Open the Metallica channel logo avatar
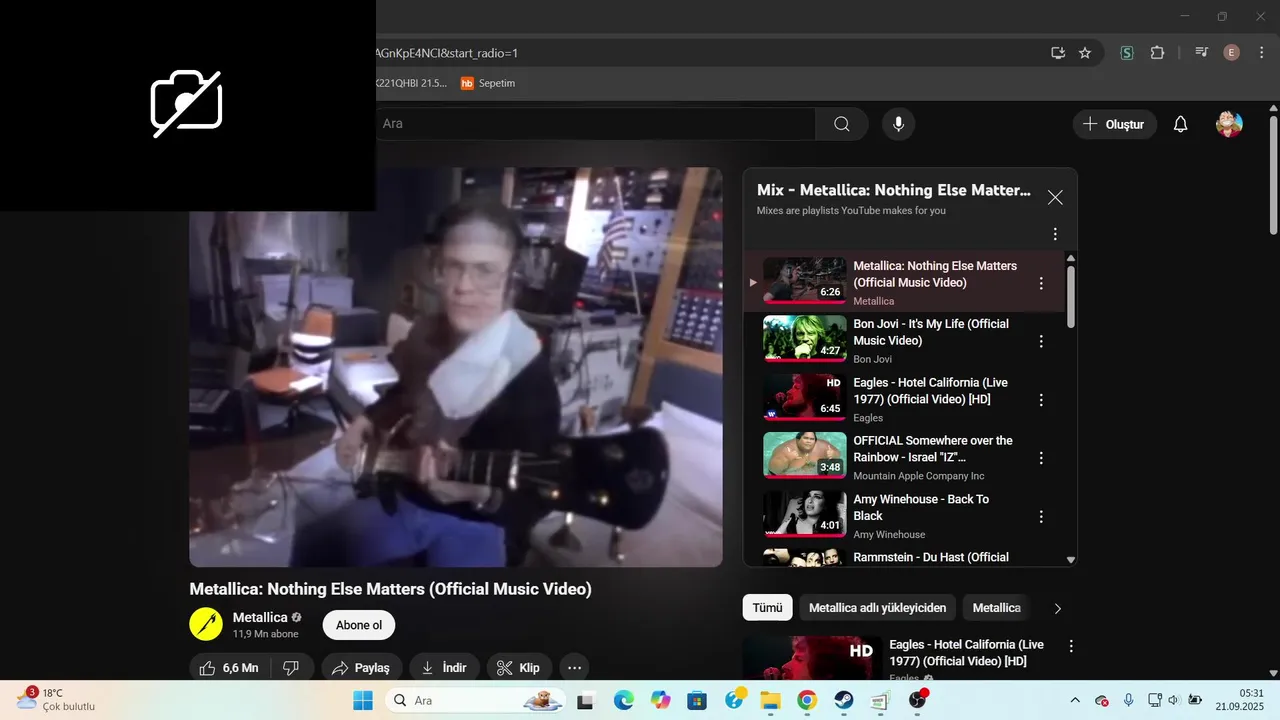The width and height of the screenshot is (1280, 720). pos(206,624)
